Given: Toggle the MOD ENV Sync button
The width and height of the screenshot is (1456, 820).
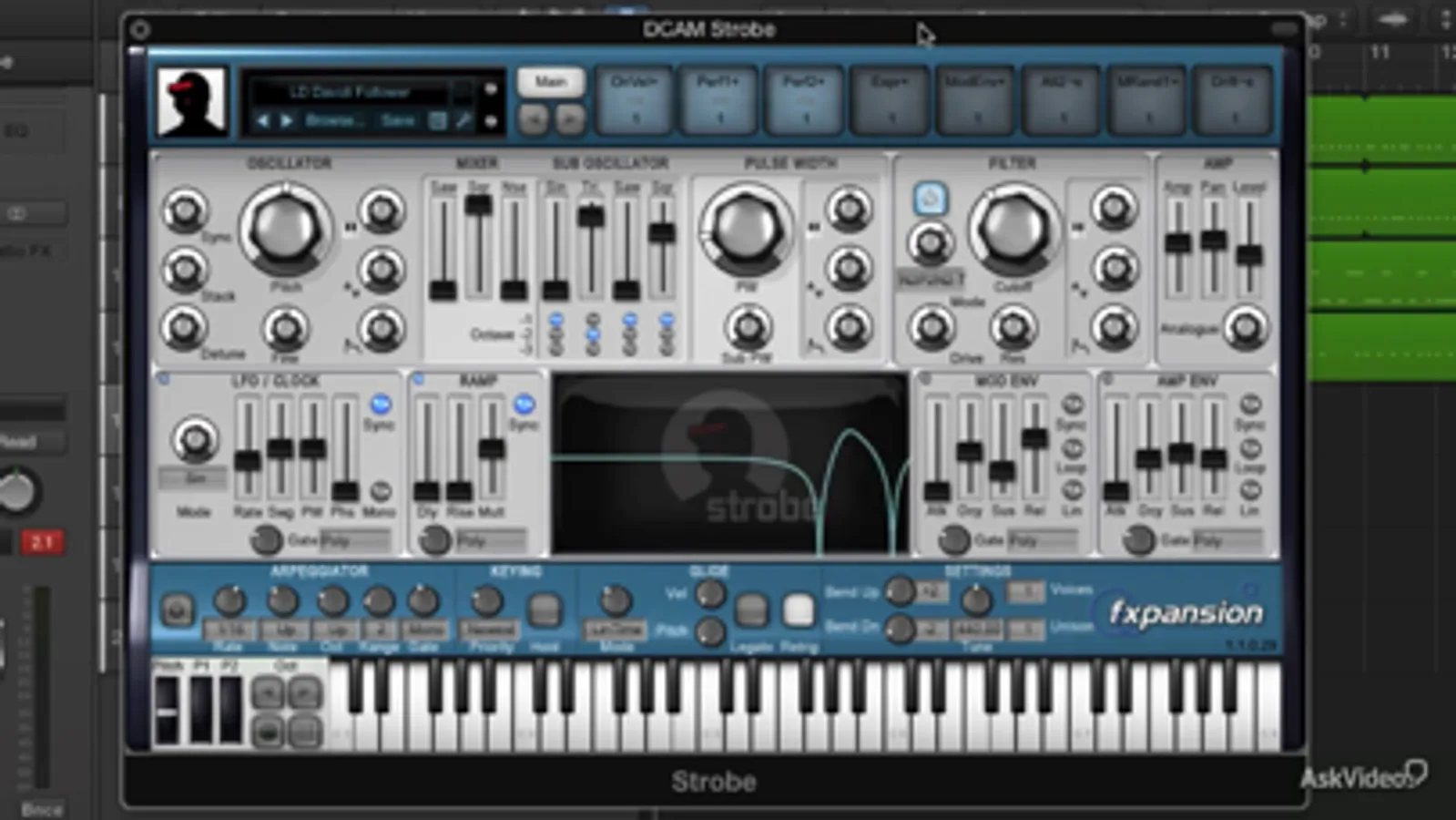Looking at the screenshot, I should tap(1073, 405).
